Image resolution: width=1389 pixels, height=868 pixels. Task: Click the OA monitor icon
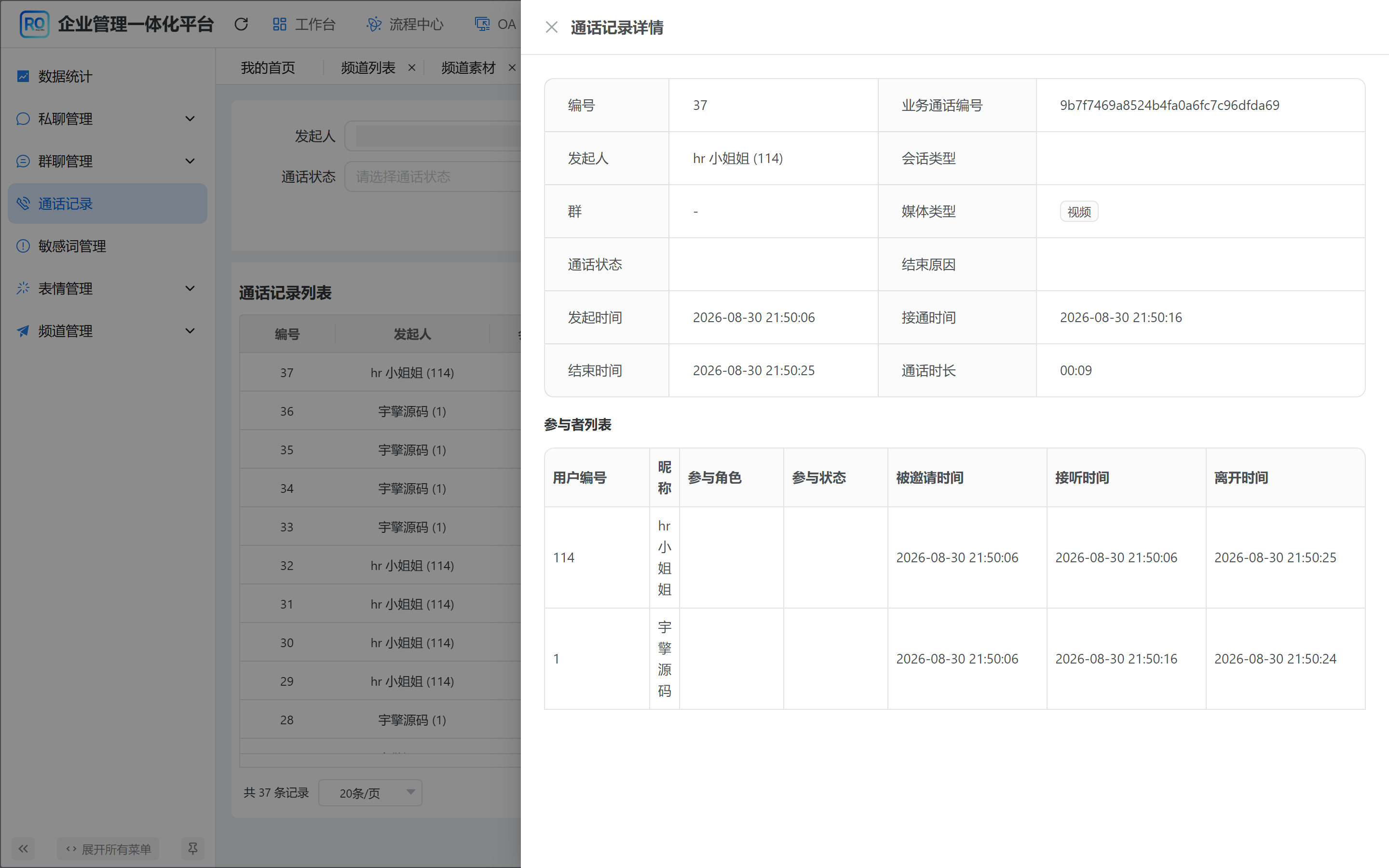pyautogui.click(x=482, y=24)
